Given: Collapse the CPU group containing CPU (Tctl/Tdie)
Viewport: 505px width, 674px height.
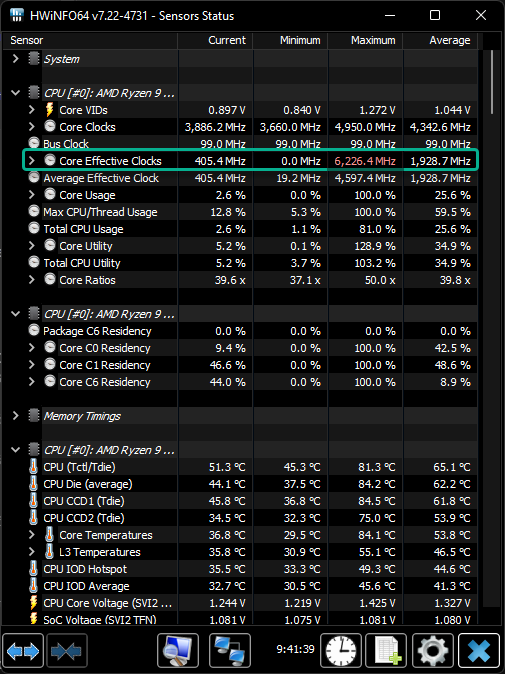Looking at the screenshot, I should point(15,450).
